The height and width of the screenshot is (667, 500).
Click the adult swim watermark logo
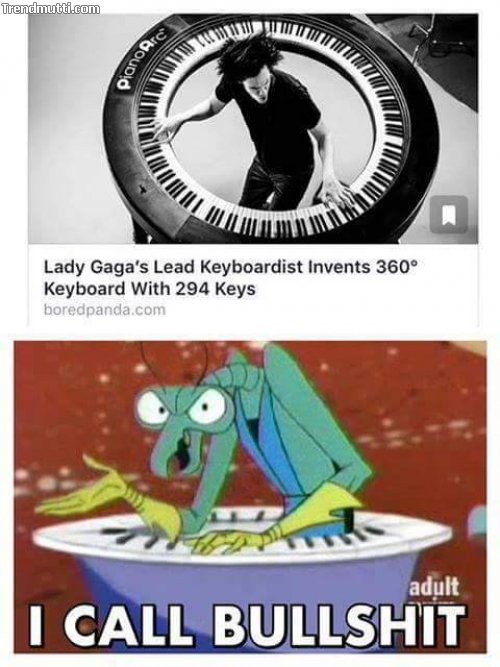point(433,588)
